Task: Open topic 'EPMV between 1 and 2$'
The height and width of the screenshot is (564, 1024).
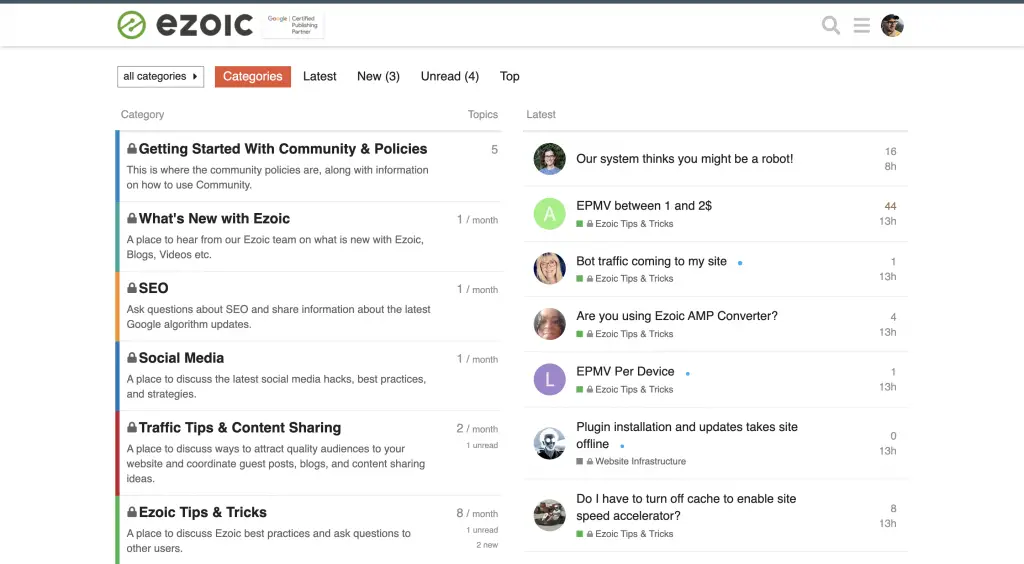Action: click(x=644, y=206)
